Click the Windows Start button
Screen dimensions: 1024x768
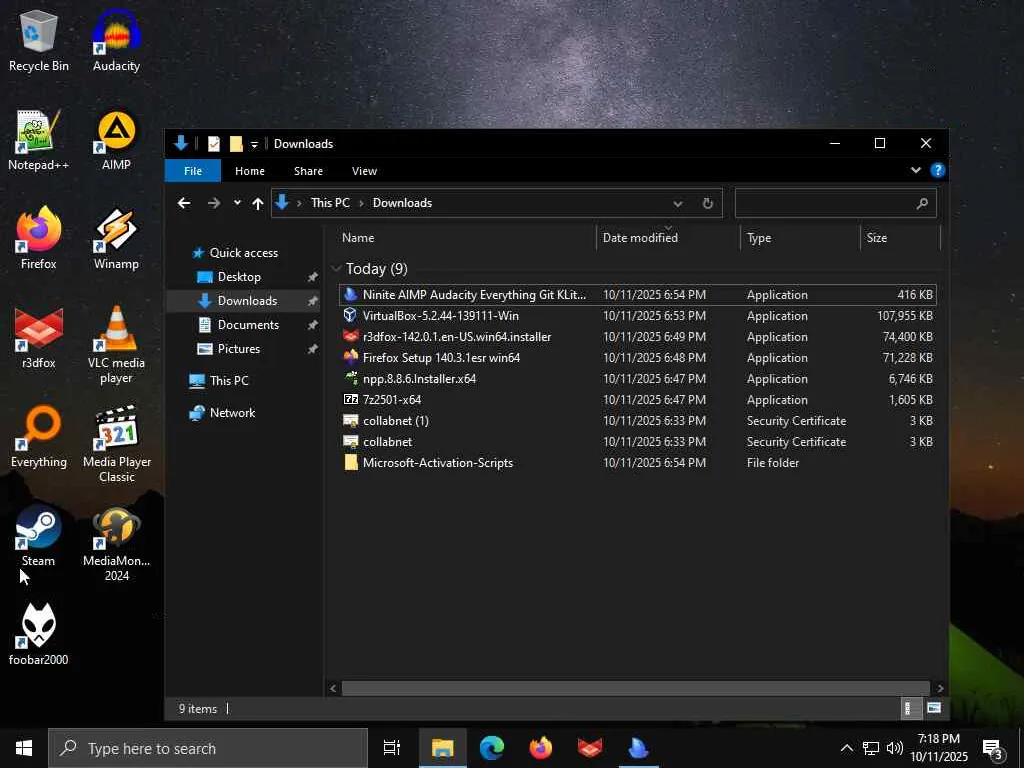(24, 748)
